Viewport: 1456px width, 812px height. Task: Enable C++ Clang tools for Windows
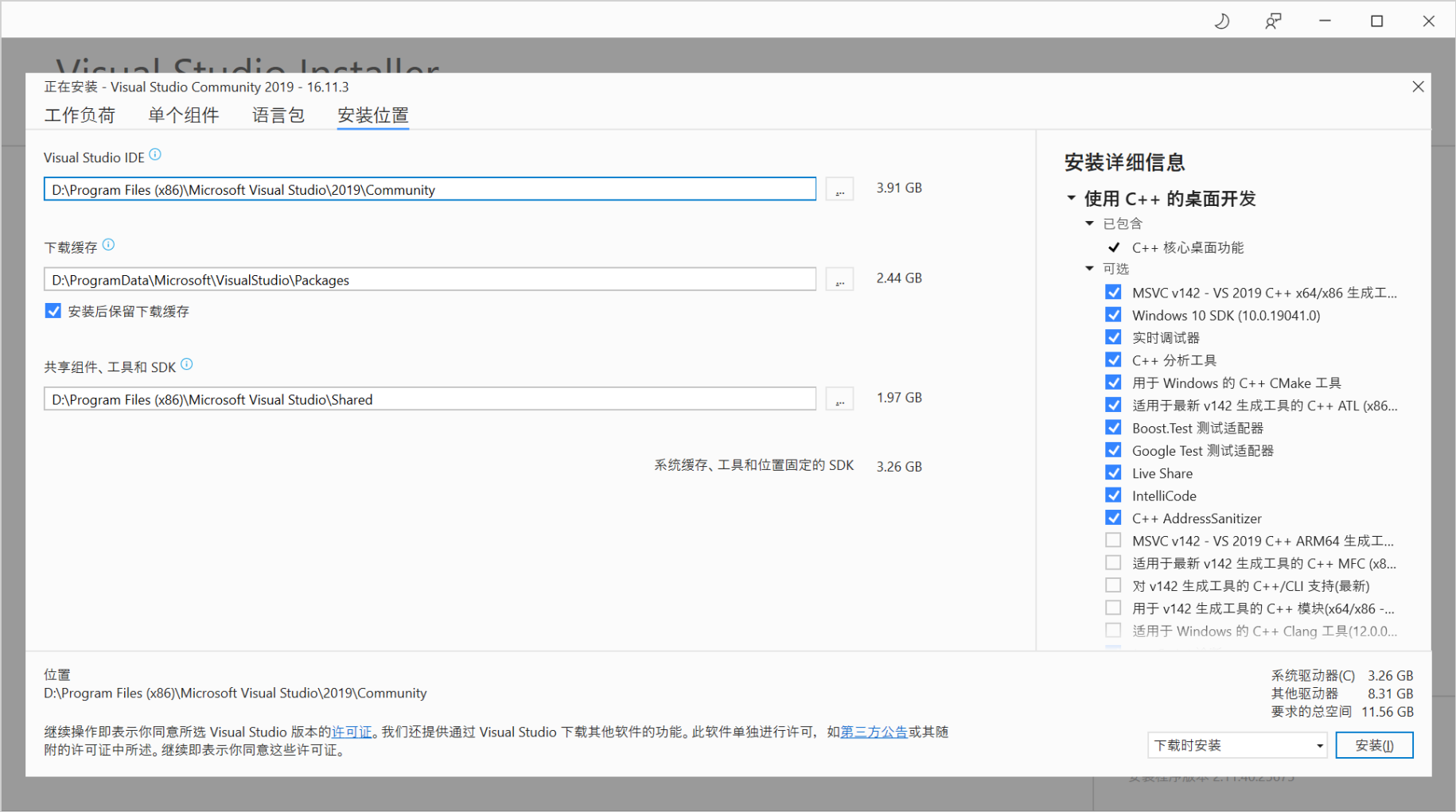click(x=1113, y=630)
